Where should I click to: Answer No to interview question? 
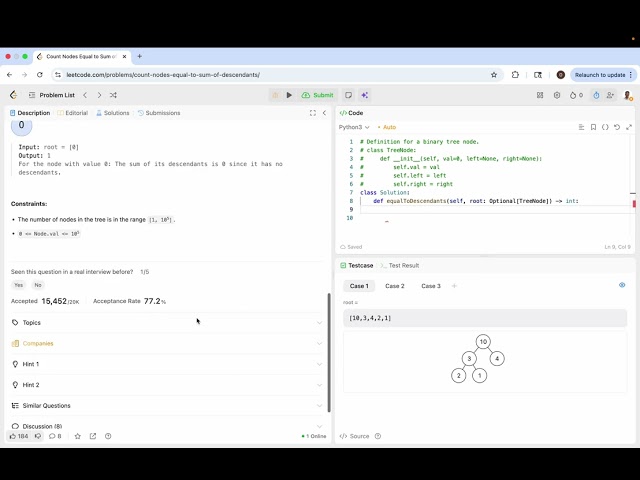(38, 285)
